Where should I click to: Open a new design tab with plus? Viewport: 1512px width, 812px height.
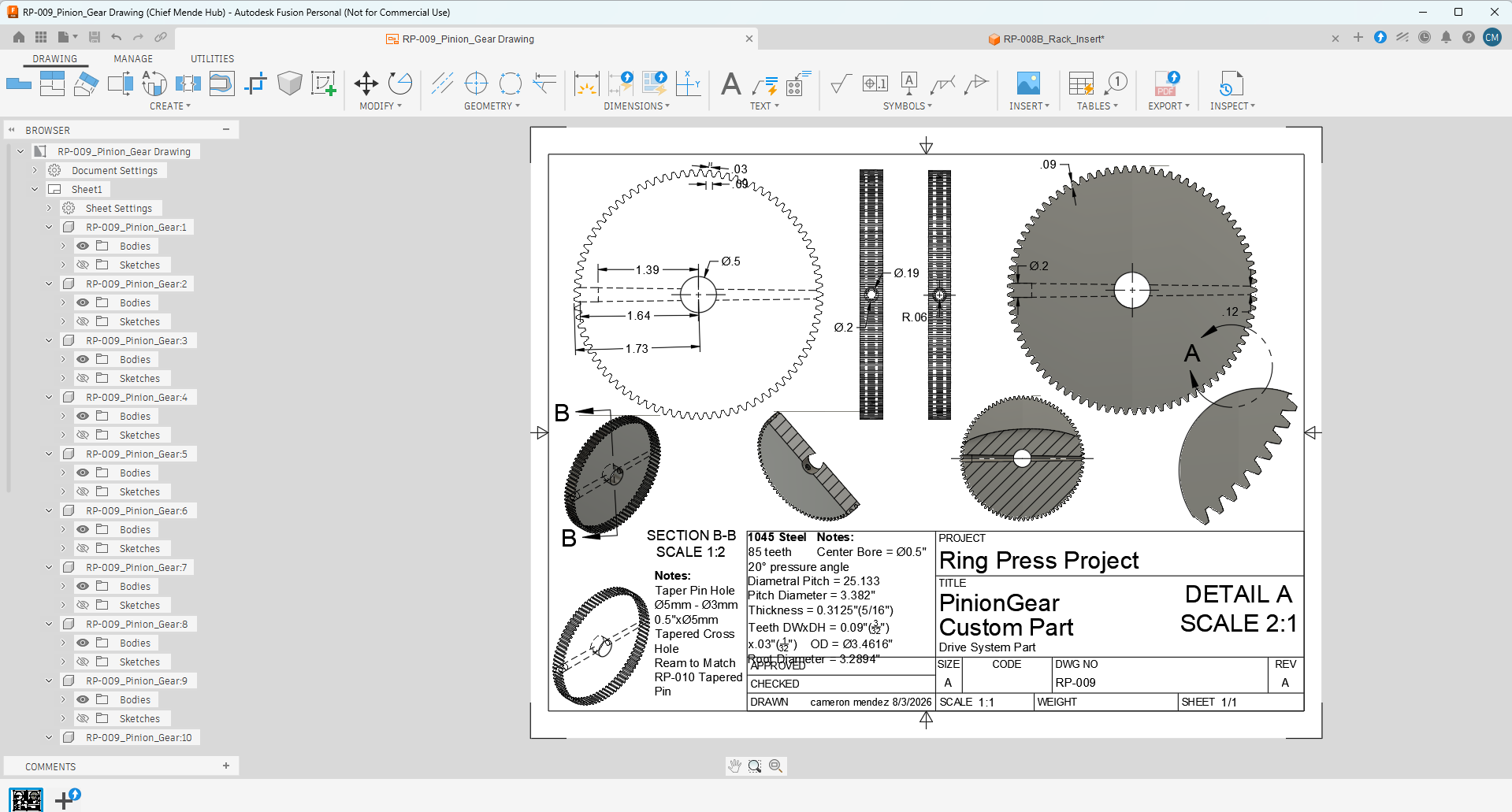1358,37
